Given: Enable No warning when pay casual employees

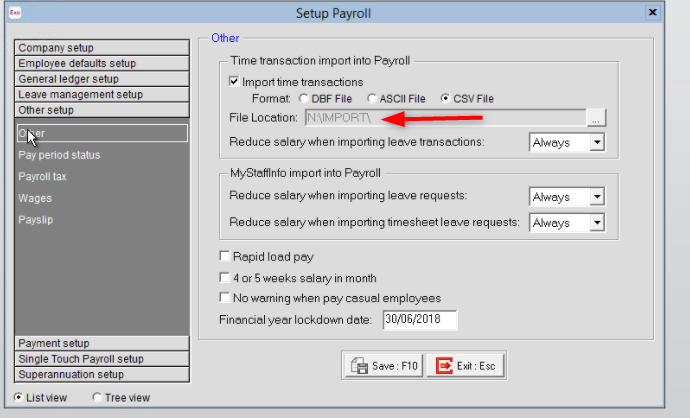Looking at the screenshot, I should pos(224,297).
